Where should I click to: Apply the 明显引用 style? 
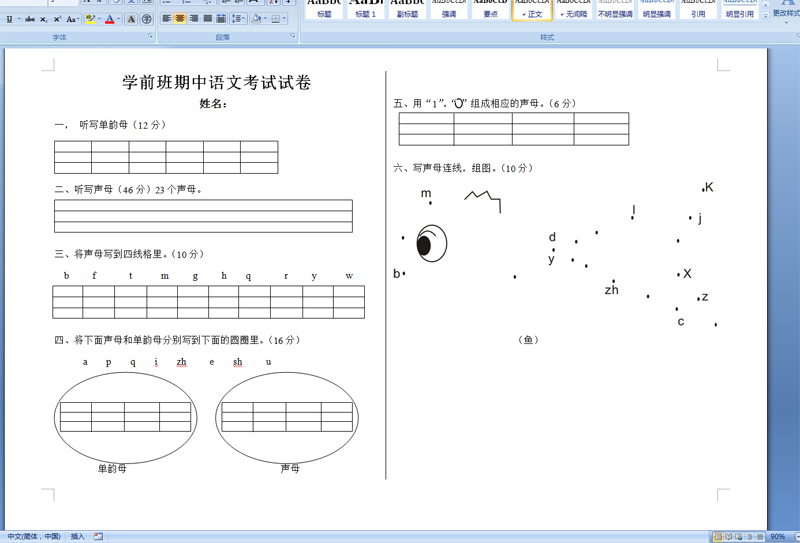point(740,9)
